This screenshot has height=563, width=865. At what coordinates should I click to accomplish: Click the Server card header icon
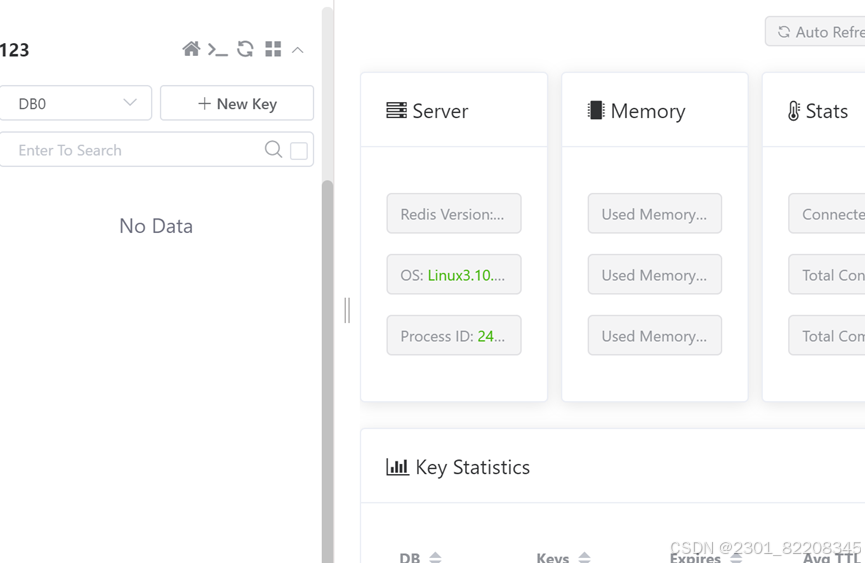(x=396, y=110)
